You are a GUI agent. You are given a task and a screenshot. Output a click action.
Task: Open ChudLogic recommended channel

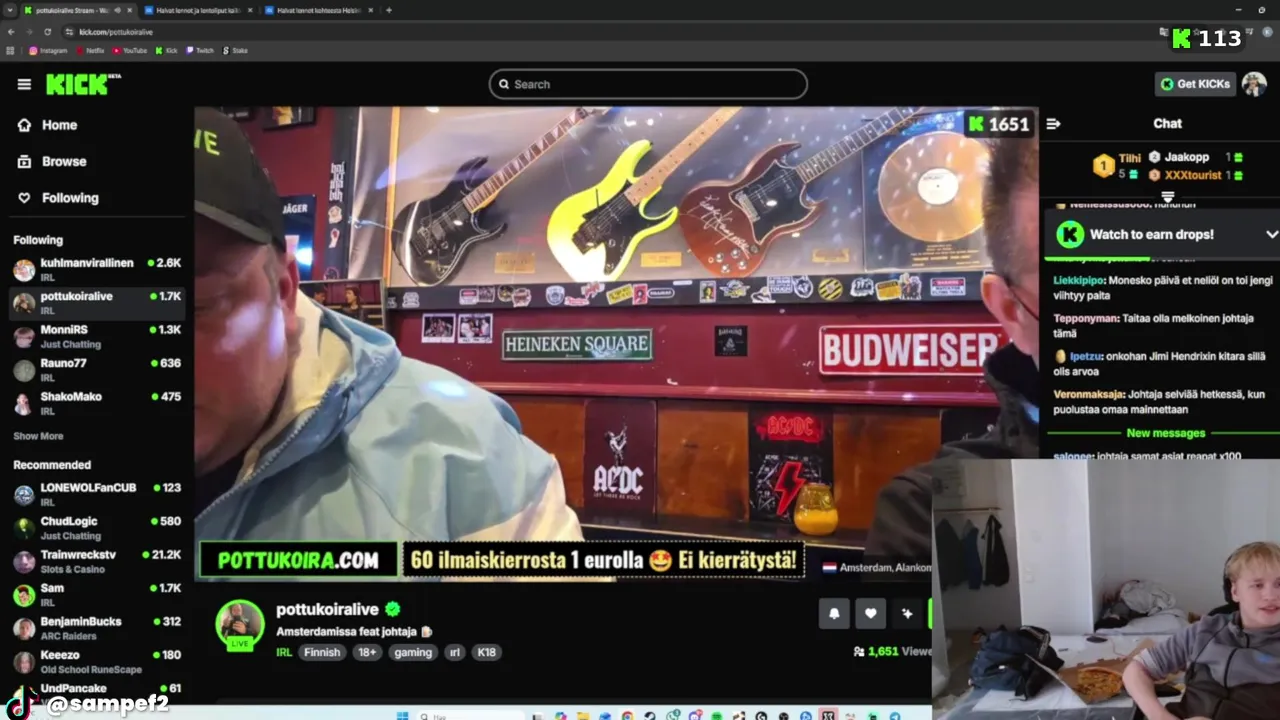tap(97, 528)
